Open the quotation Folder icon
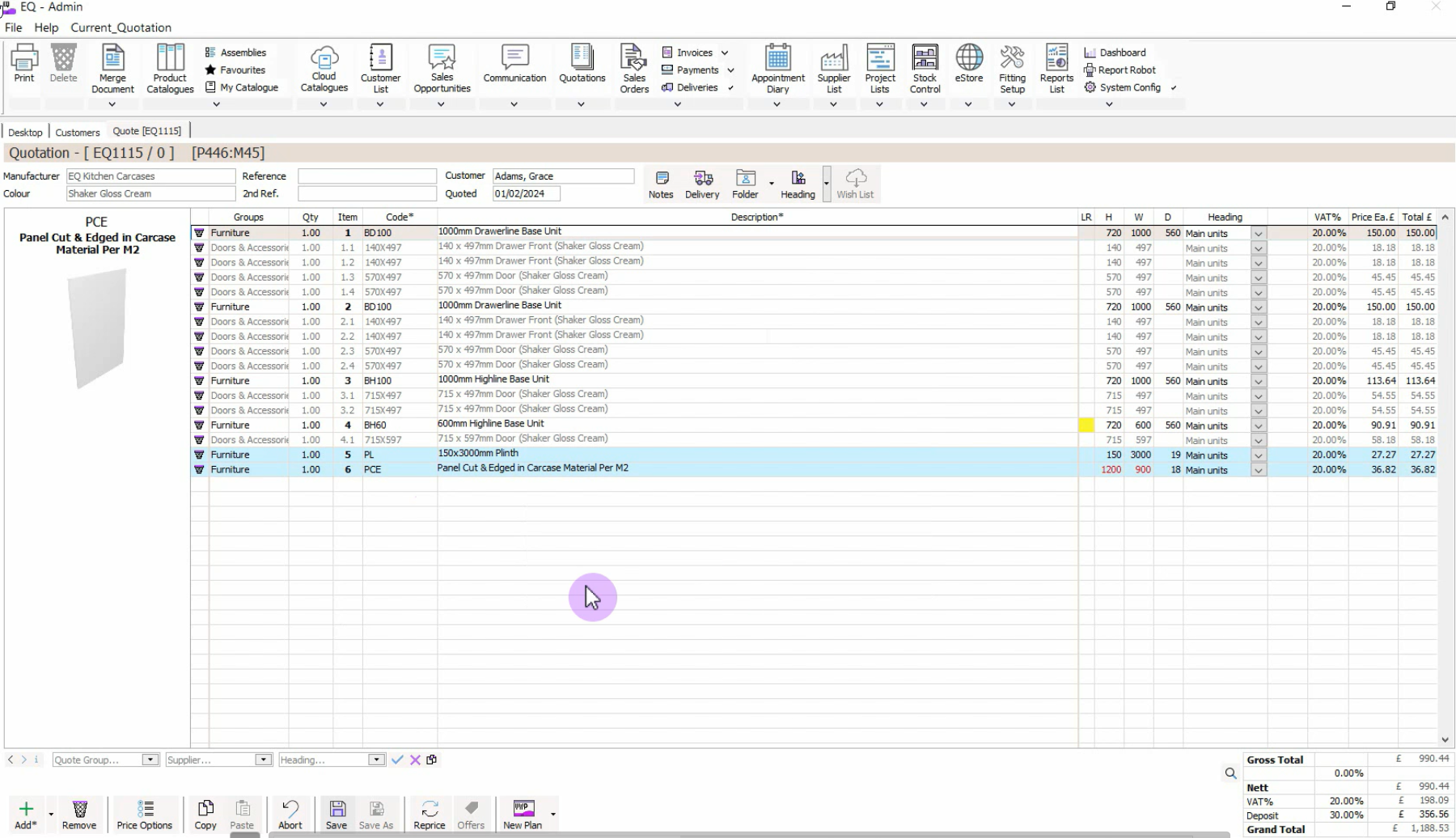The image size is (1456, 838). pos(745,184)
